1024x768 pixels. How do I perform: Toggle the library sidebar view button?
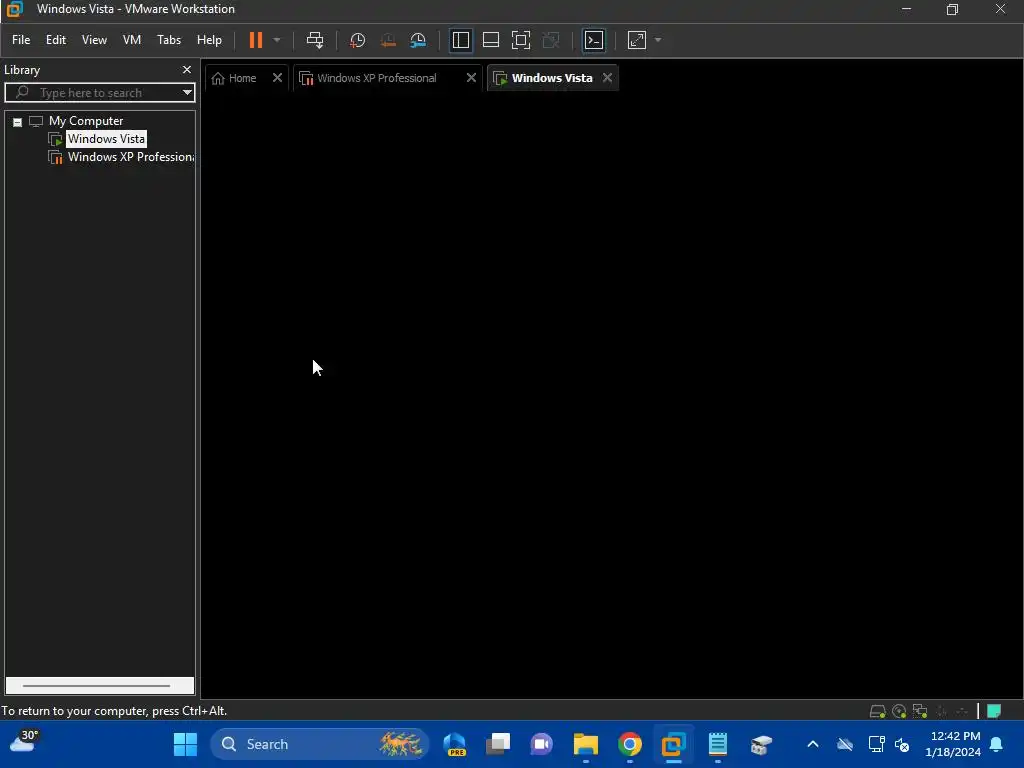pyautogui.click(x=460, y=40)
